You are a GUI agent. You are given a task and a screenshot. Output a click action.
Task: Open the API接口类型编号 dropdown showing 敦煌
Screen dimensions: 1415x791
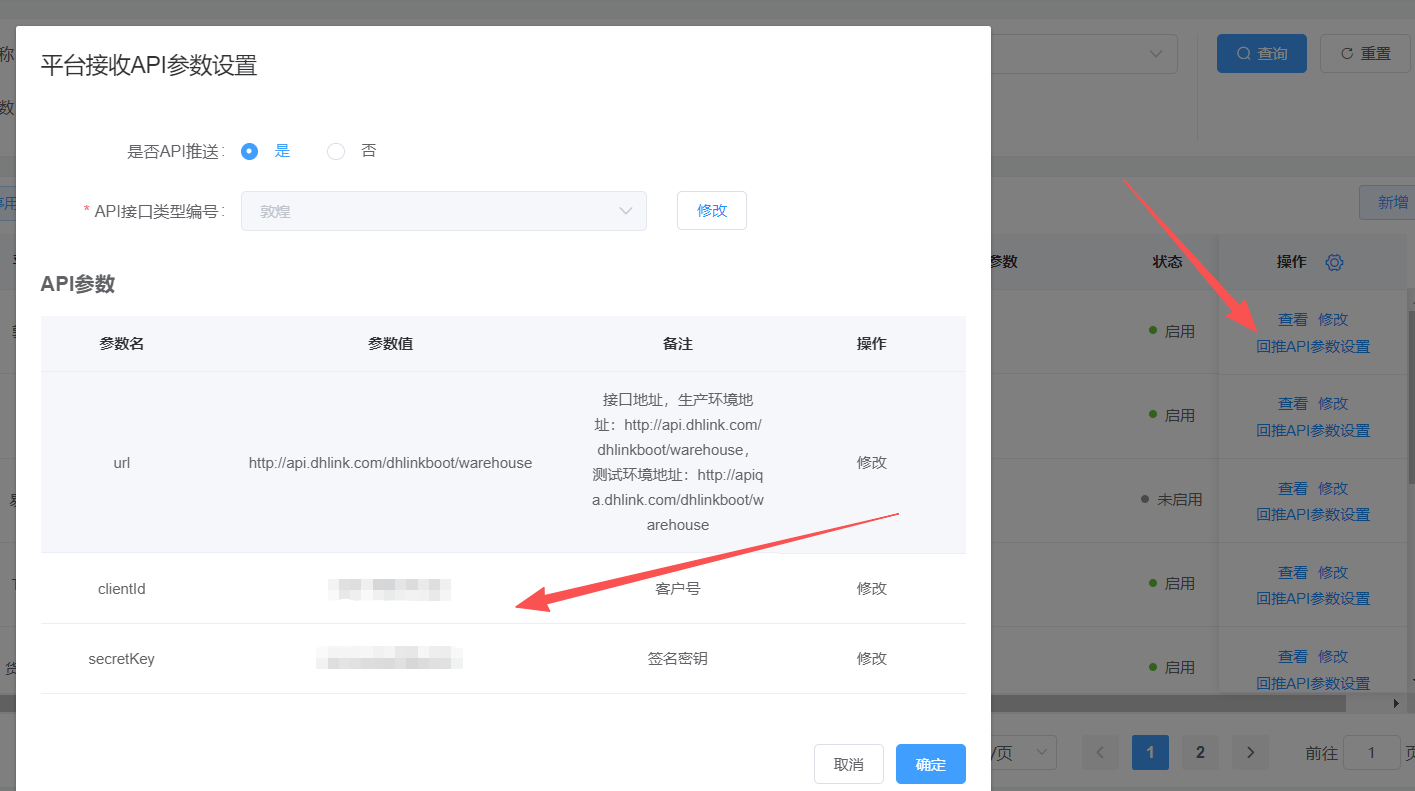pyautogui.click(x=443, y=211)
